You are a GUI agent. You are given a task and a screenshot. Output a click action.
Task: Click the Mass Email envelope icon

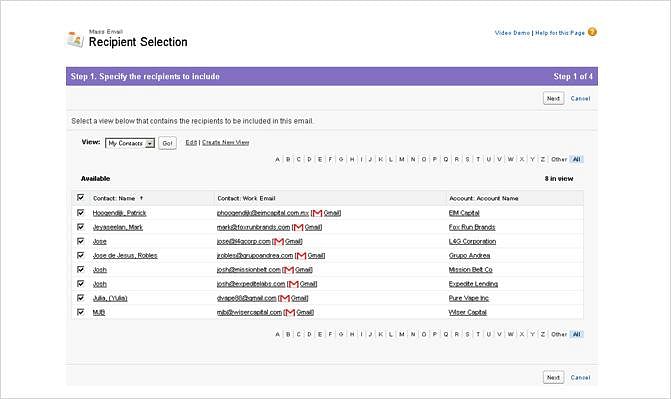click(x=75, y=39)
